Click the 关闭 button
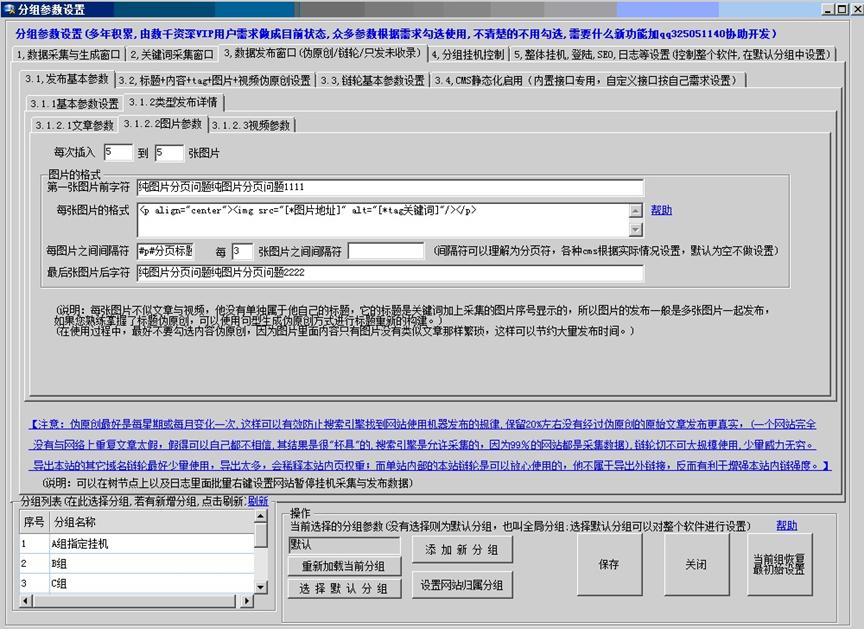Screen dimensions: 864x629 click(696, 564)
